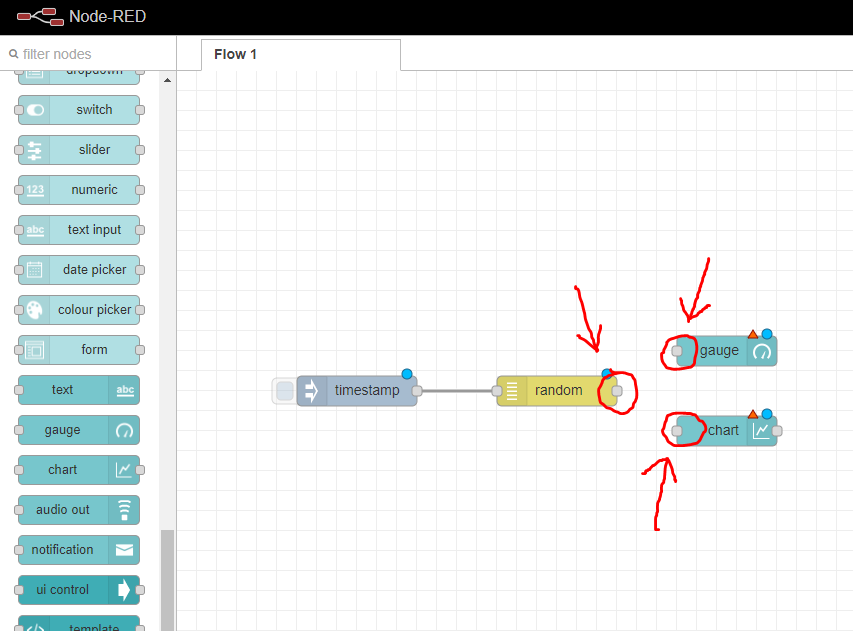Select the switch node in the palette

tap(78, 110)
